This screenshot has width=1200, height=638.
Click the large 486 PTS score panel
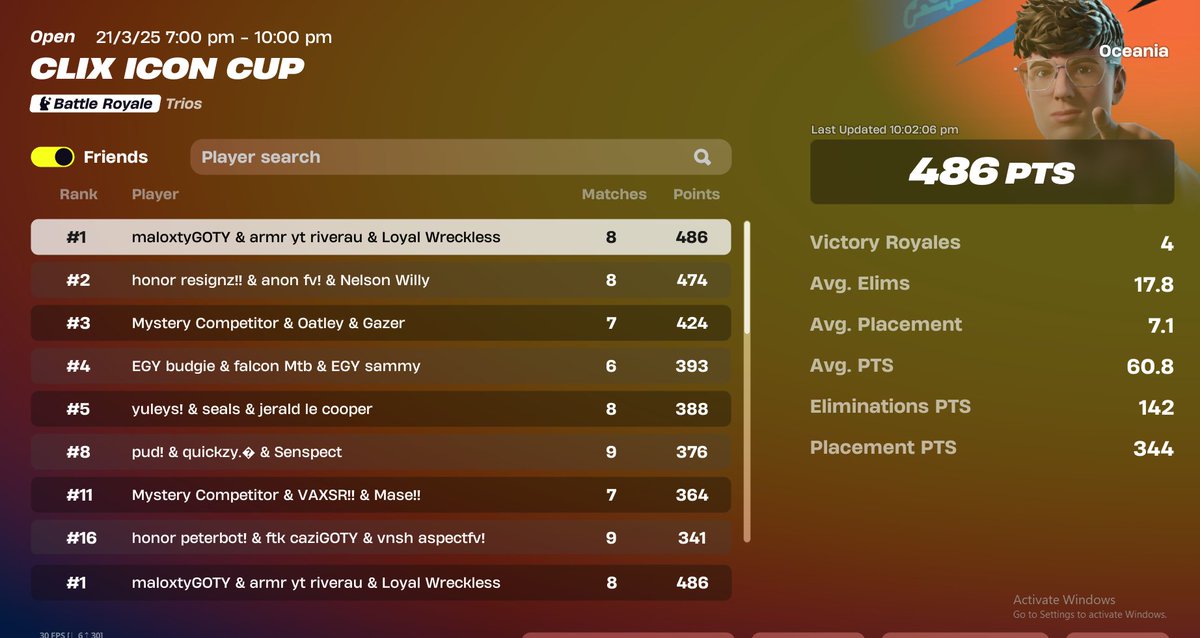tap(992, 172)
